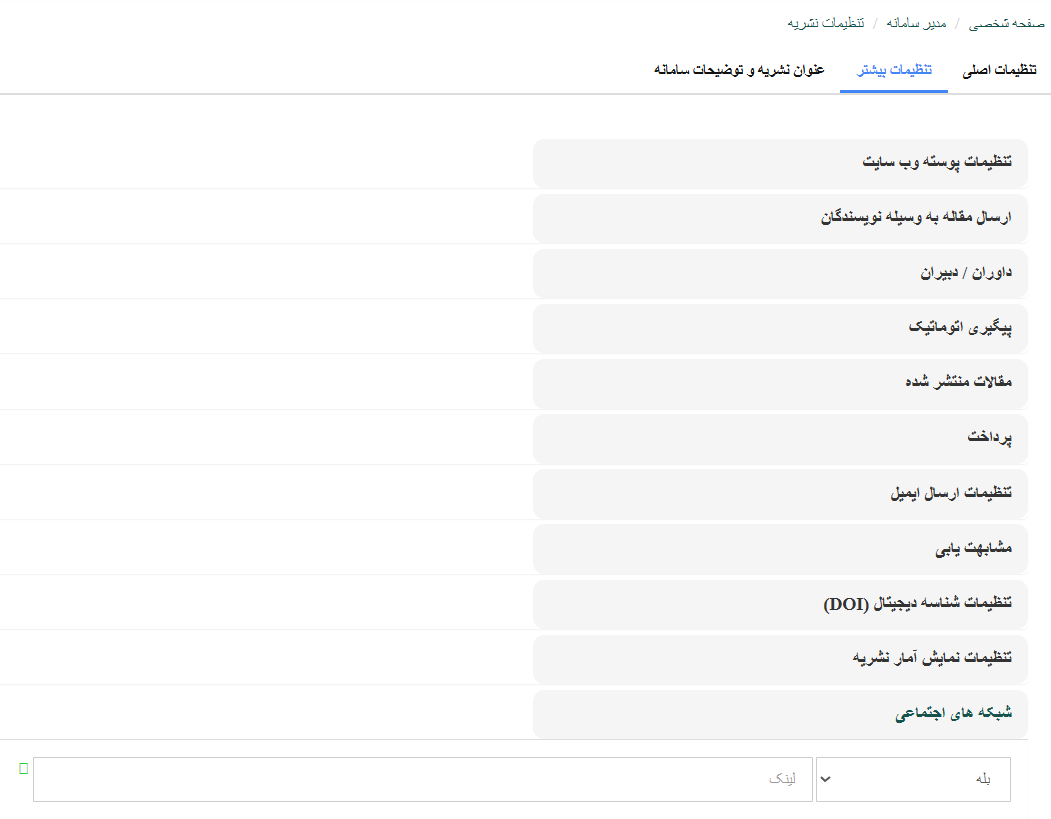Expand "تنظیمات پوسته وب سایت" section
Screen dimensions: 1051x819
937,161
